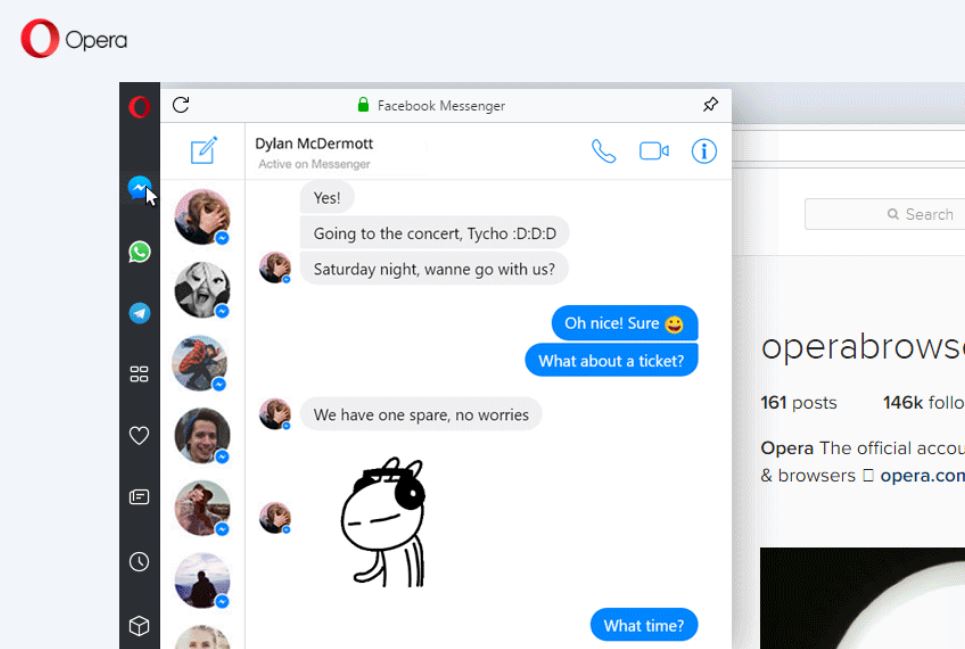Click the Dylan McDermott conversation title
This screenshot has width=965, height=649.
[x=314, y=143]
